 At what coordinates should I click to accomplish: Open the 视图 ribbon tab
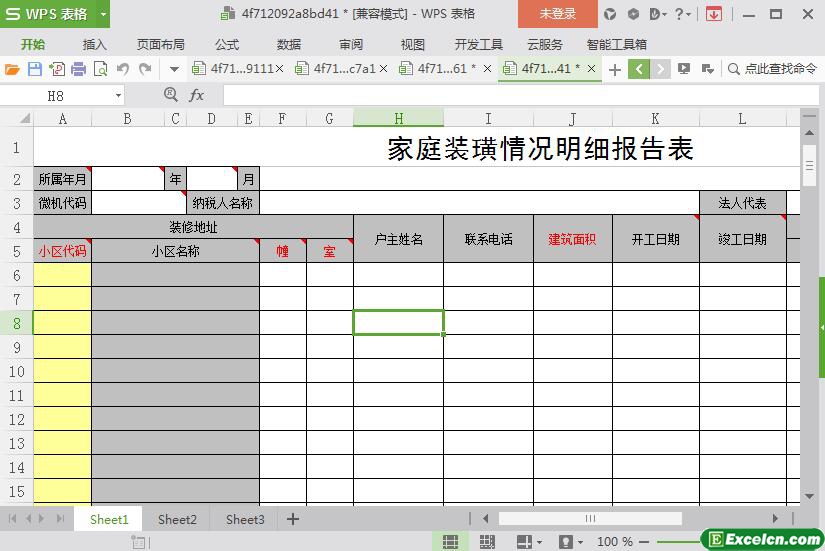412,45
